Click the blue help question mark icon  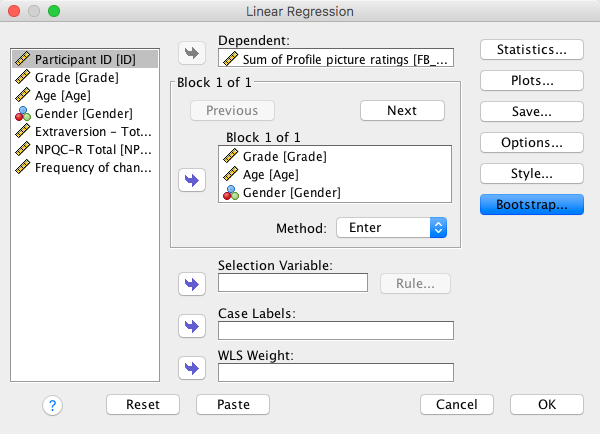[x=53, y=404]
